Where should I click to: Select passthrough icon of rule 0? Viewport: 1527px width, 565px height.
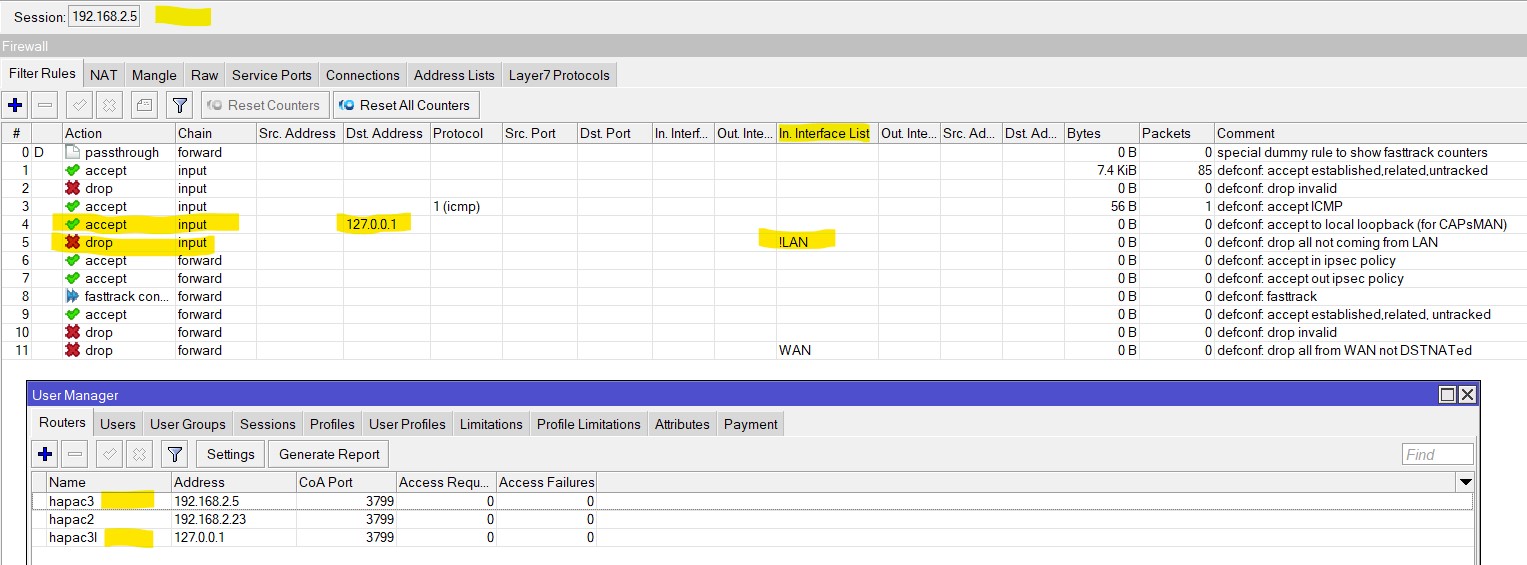point(72,152)
